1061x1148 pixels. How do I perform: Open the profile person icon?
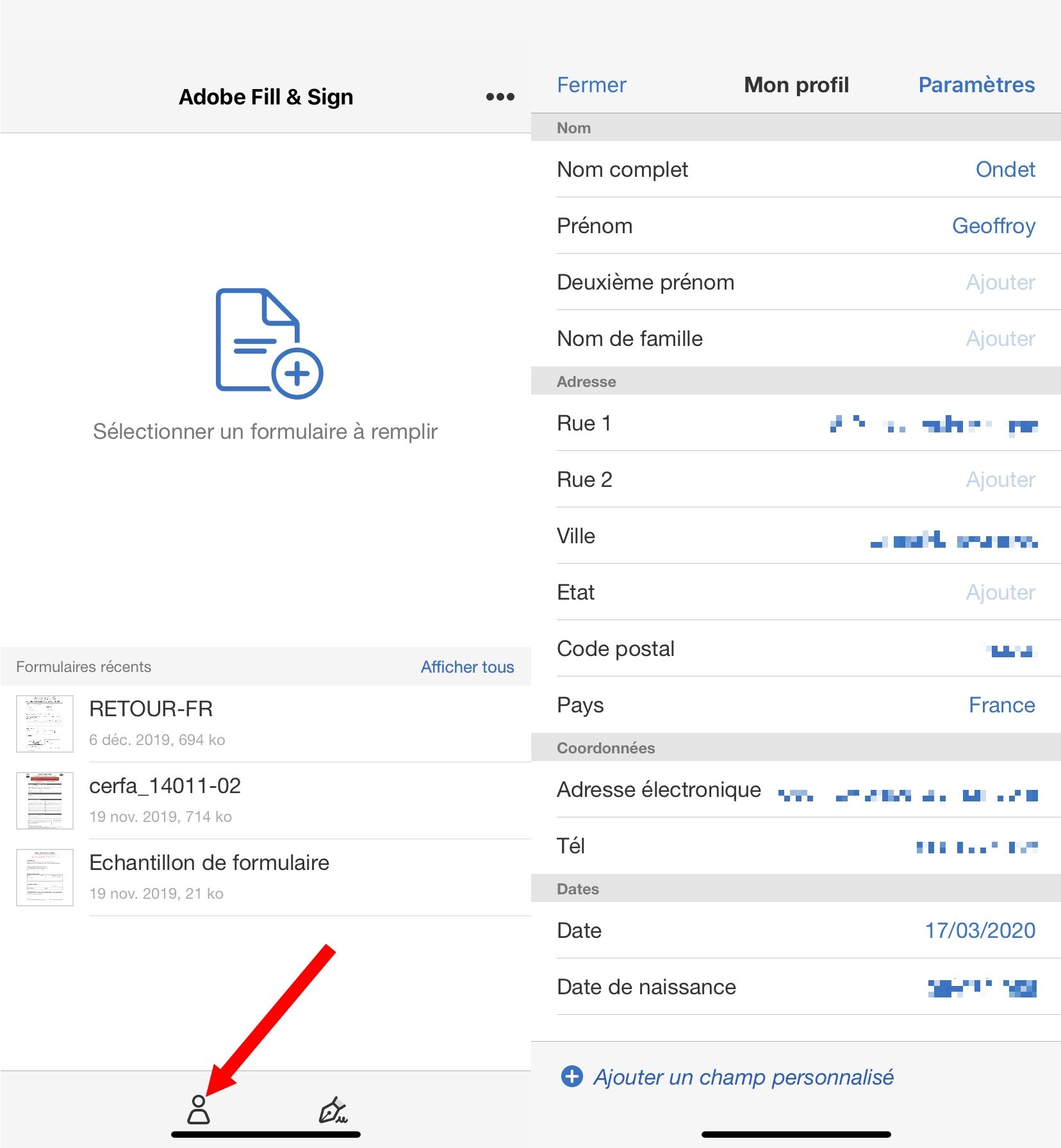pos(199,1110)
